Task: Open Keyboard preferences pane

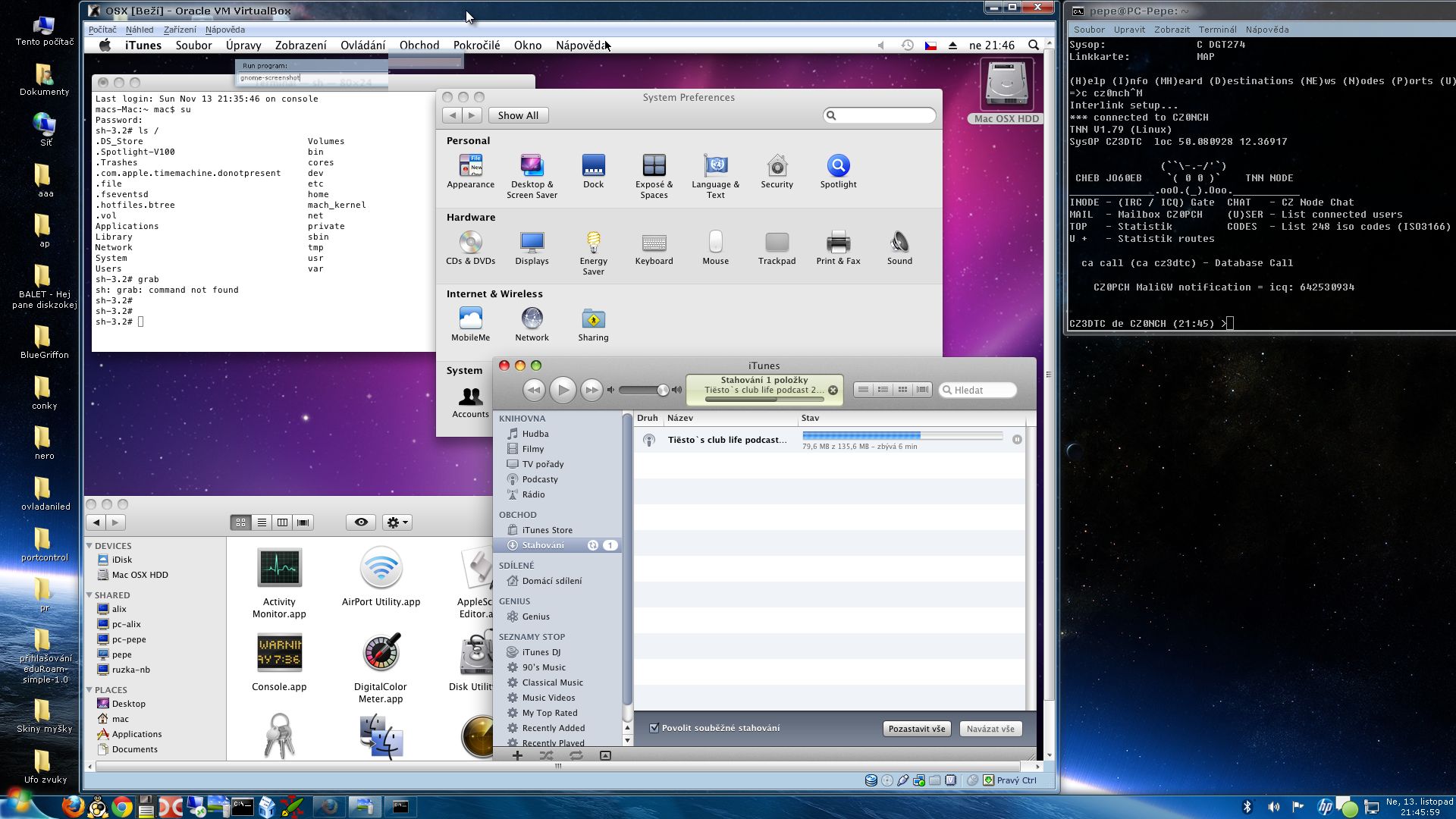Action: (x=654, y=248)
